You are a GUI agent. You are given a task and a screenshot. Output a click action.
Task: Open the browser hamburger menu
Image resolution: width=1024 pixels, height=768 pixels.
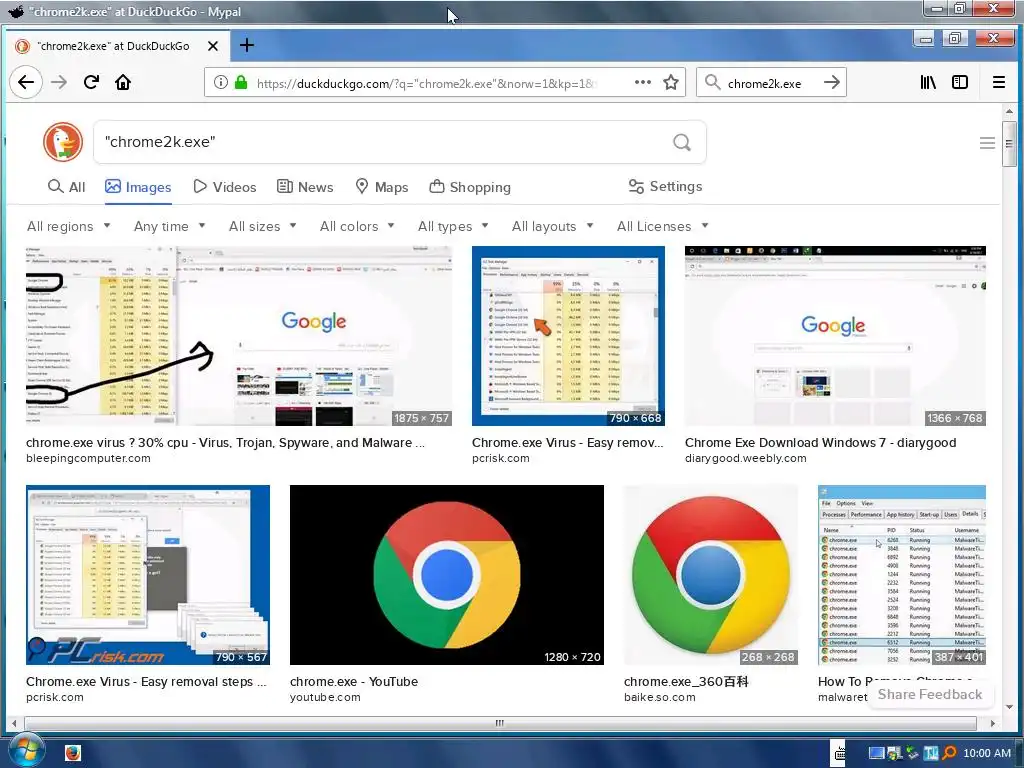(999, 82)
